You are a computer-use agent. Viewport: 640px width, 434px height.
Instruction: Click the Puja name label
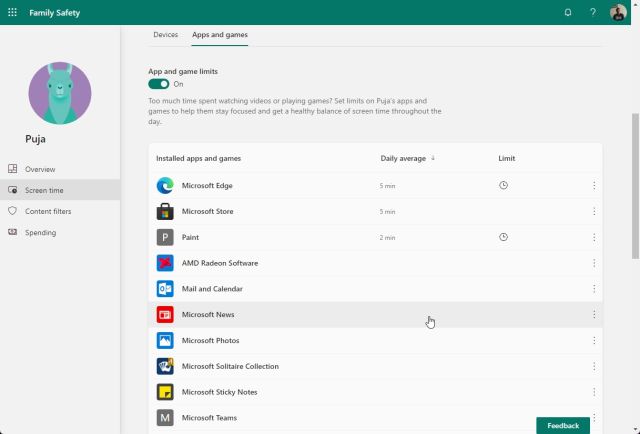tap(36, 139)
